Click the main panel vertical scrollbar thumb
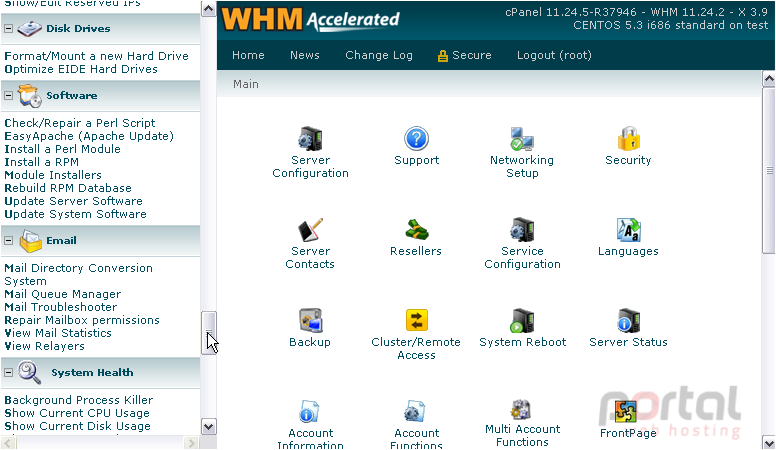Image resolution: width=776 pixels, height=450 pixels. coord(769,171)
